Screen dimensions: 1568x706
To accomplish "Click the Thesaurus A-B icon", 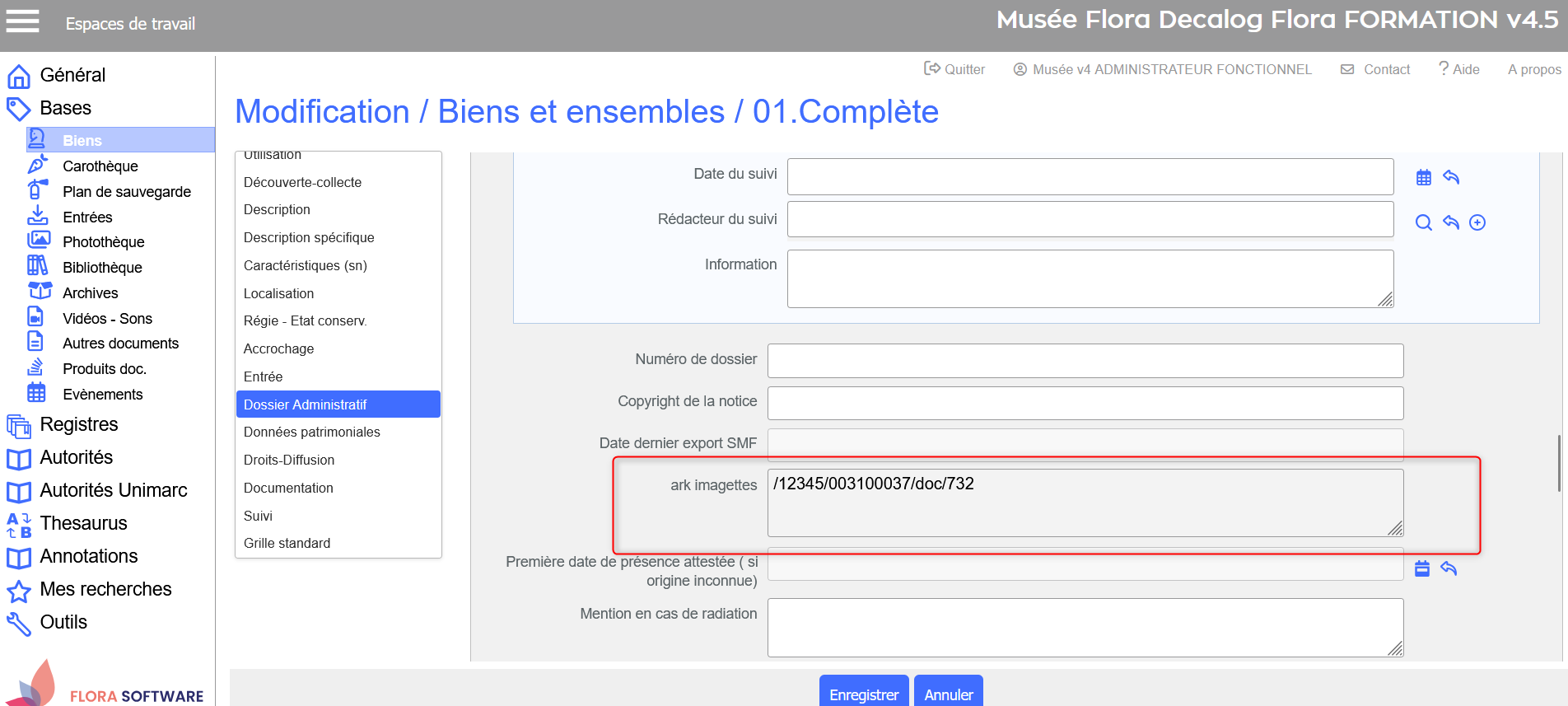I will pos(19,525).
